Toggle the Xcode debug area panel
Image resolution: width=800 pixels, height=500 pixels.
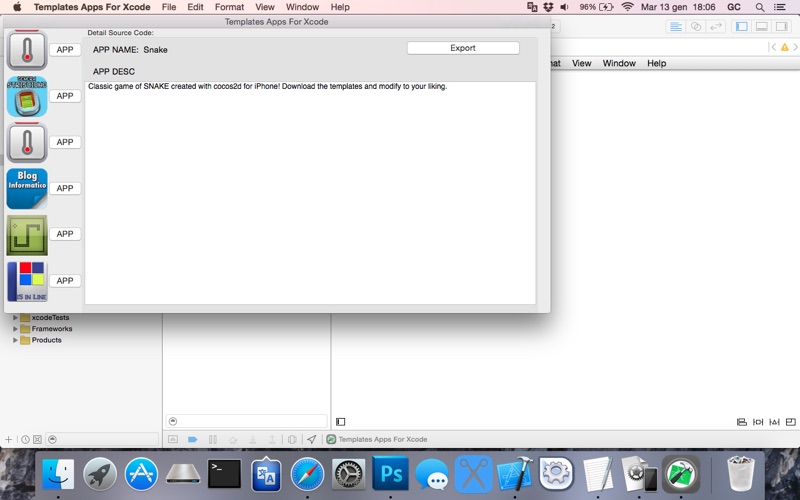pyautogui.click(x=761, y=27)
